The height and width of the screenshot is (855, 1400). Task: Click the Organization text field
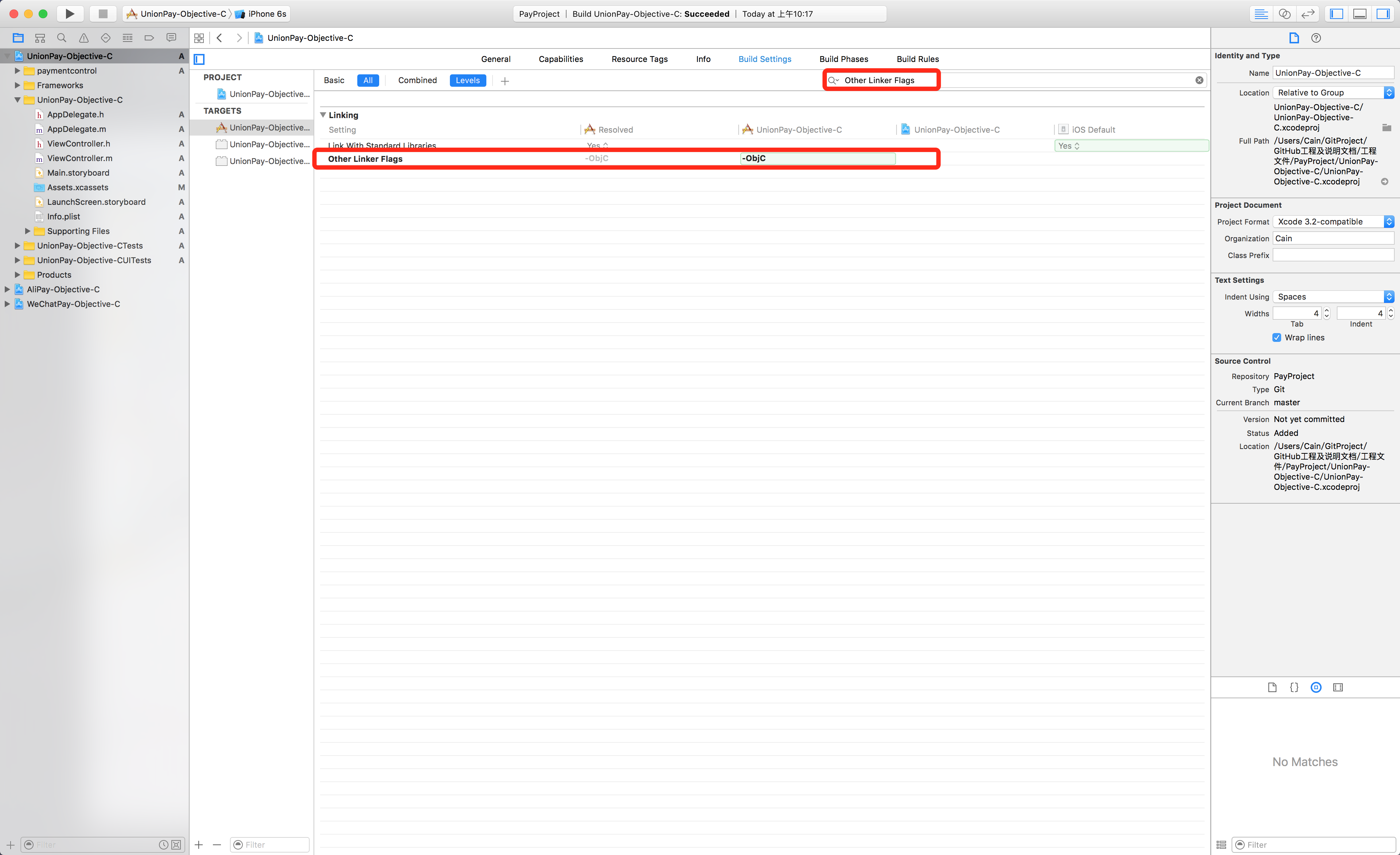click(x=1333, y=239)
